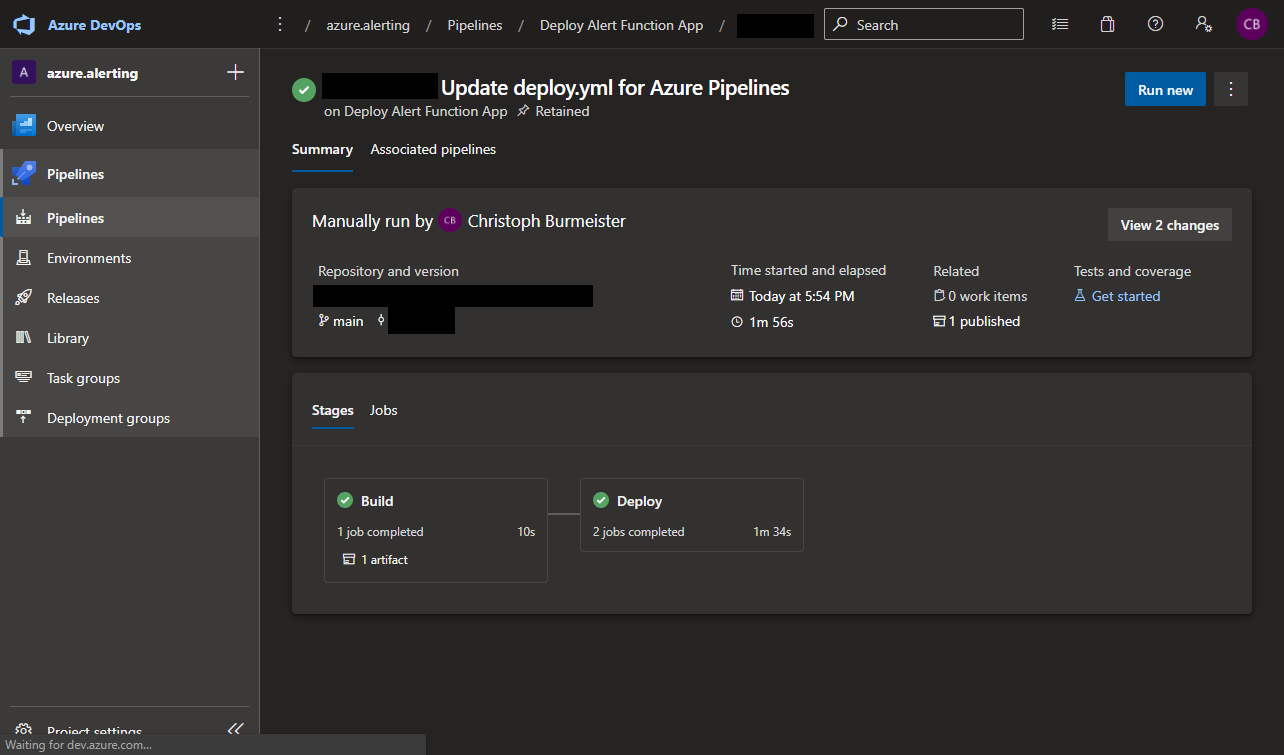Select the Jobs tab
This screenshot has height=755, width=1284.
tap(384, 411)
